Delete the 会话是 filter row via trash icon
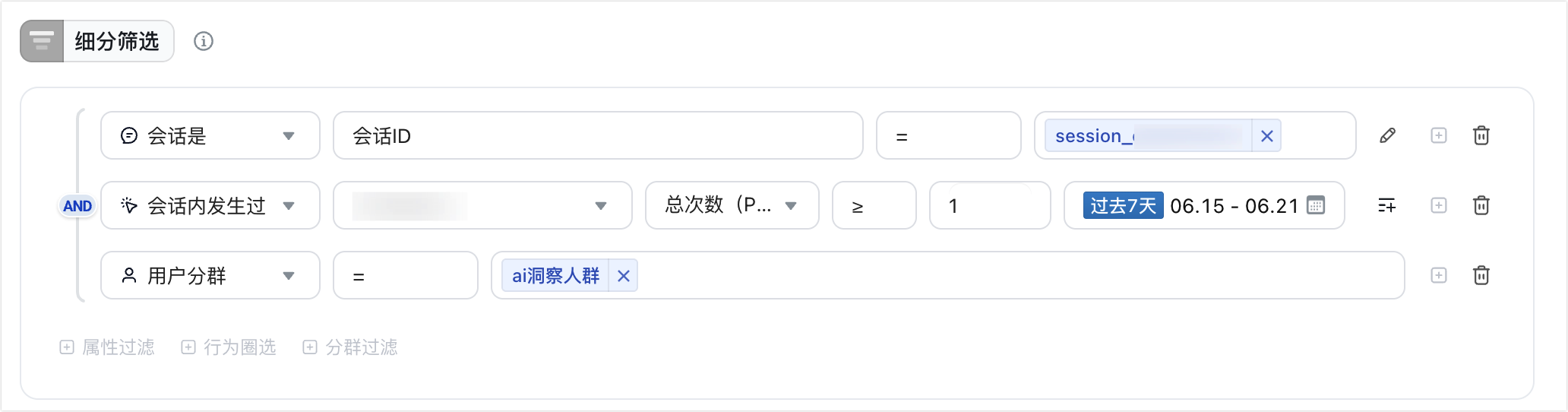Image resolution: width=1568 pixels, height=412 pixels. point(1481,136)
